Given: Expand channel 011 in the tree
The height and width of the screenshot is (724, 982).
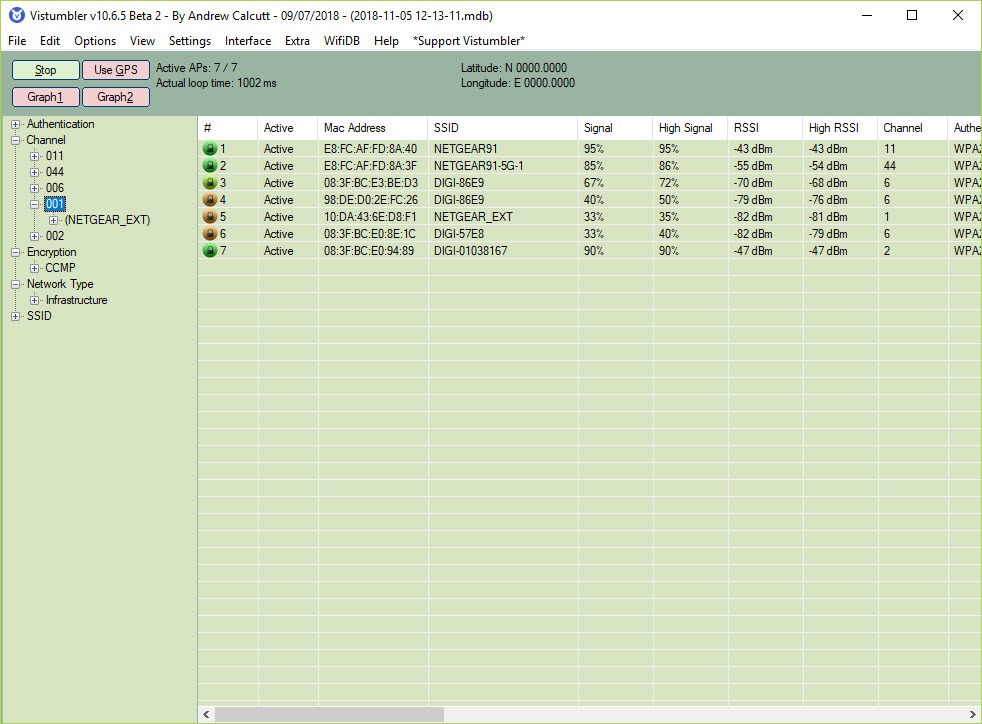Looking at the screenshot, I should [35, 157].
